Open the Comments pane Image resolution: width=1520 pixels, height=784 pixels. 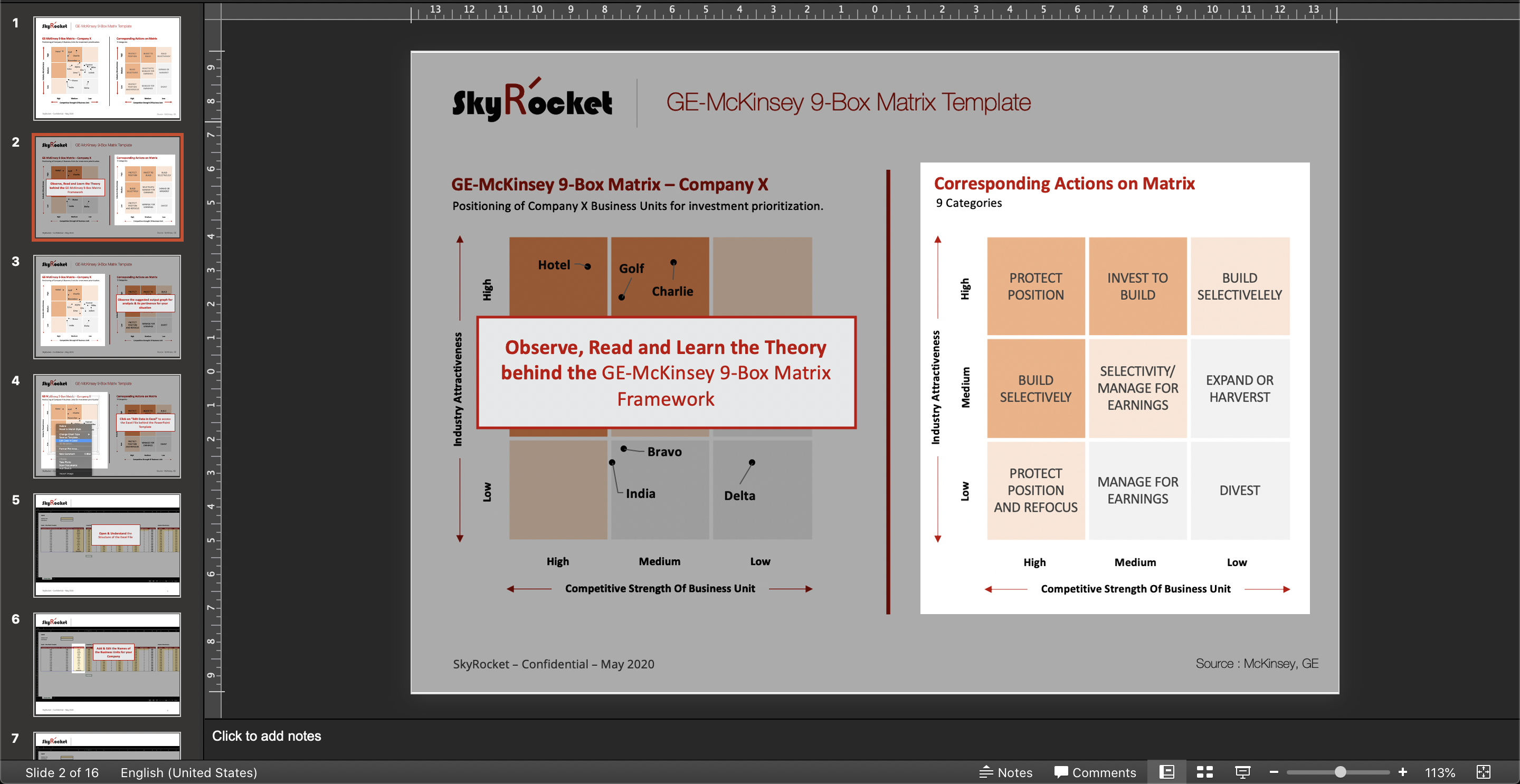pyautogui.click(x=1095, y=772)
